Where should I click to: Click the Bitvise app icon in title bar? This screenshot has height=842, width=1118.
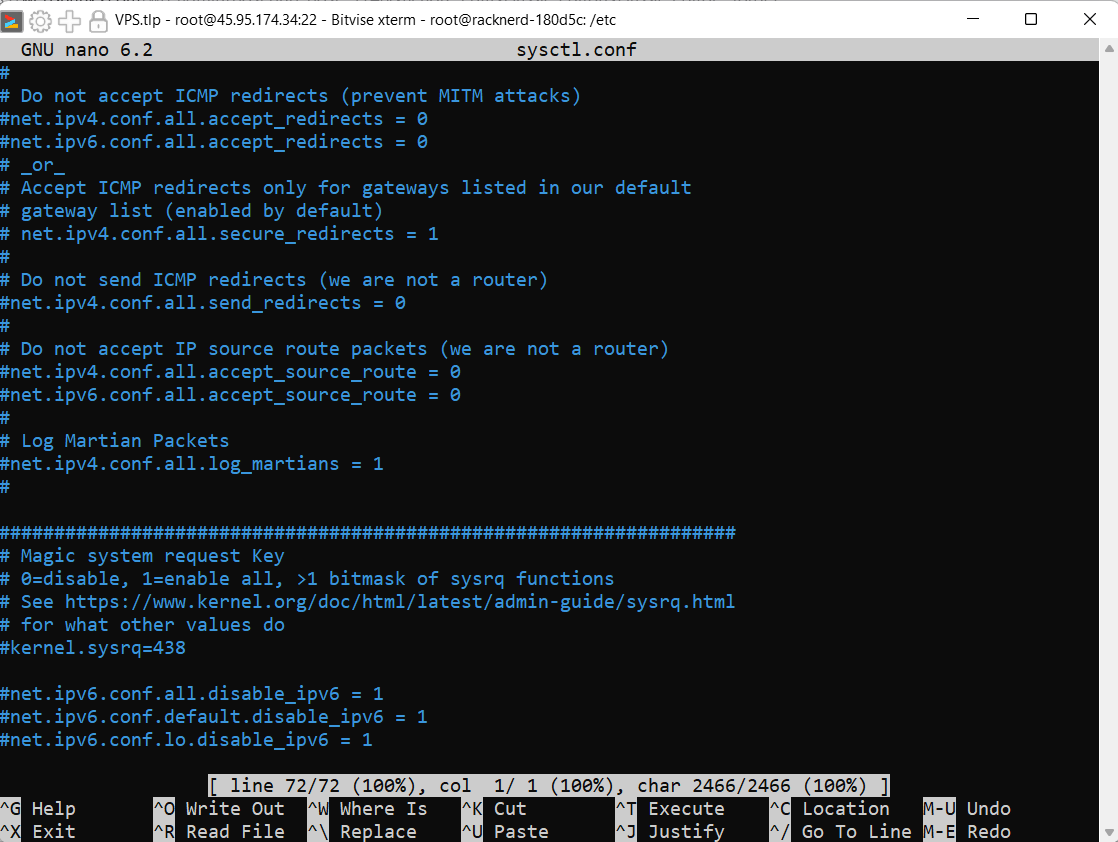11,21
